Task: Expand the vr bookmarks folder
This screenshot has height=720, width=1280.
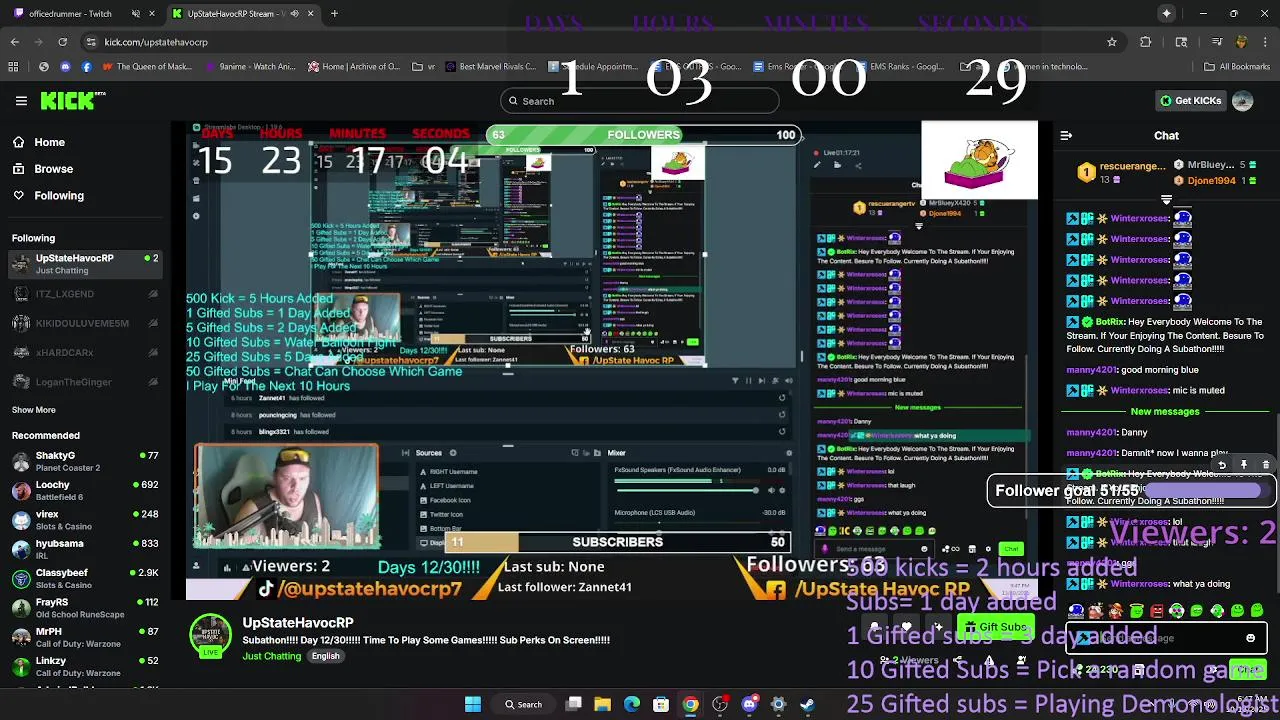Action: 424,67
